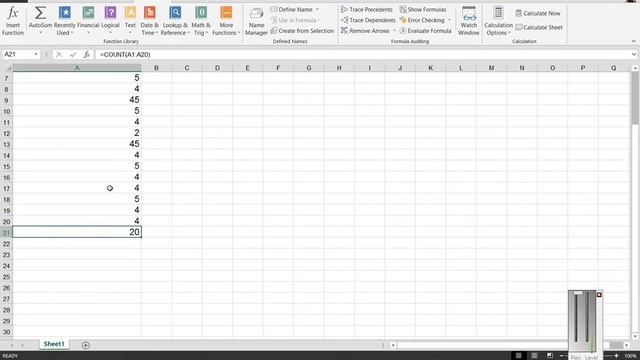Open Math & Trig functions
640x360 pixels.
201,21
